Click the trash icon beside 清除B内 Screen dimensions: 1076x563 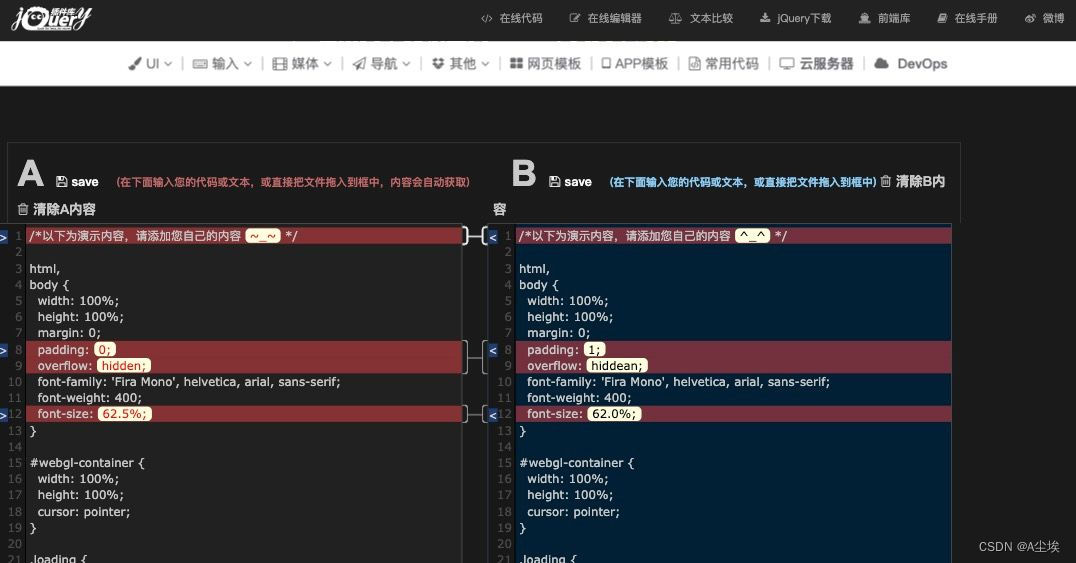tap(886, 181)
